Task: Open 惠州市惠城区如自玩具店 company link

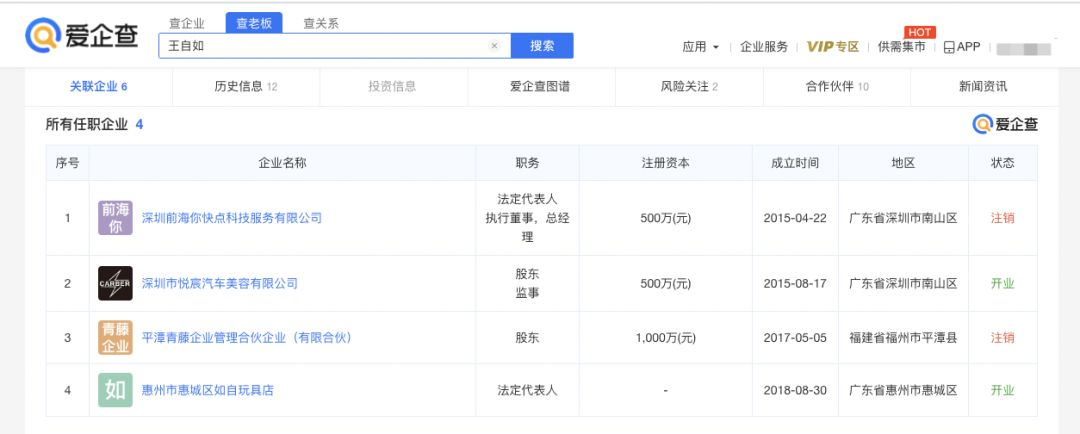Action: pyautogui.click(x=207, y=390)
